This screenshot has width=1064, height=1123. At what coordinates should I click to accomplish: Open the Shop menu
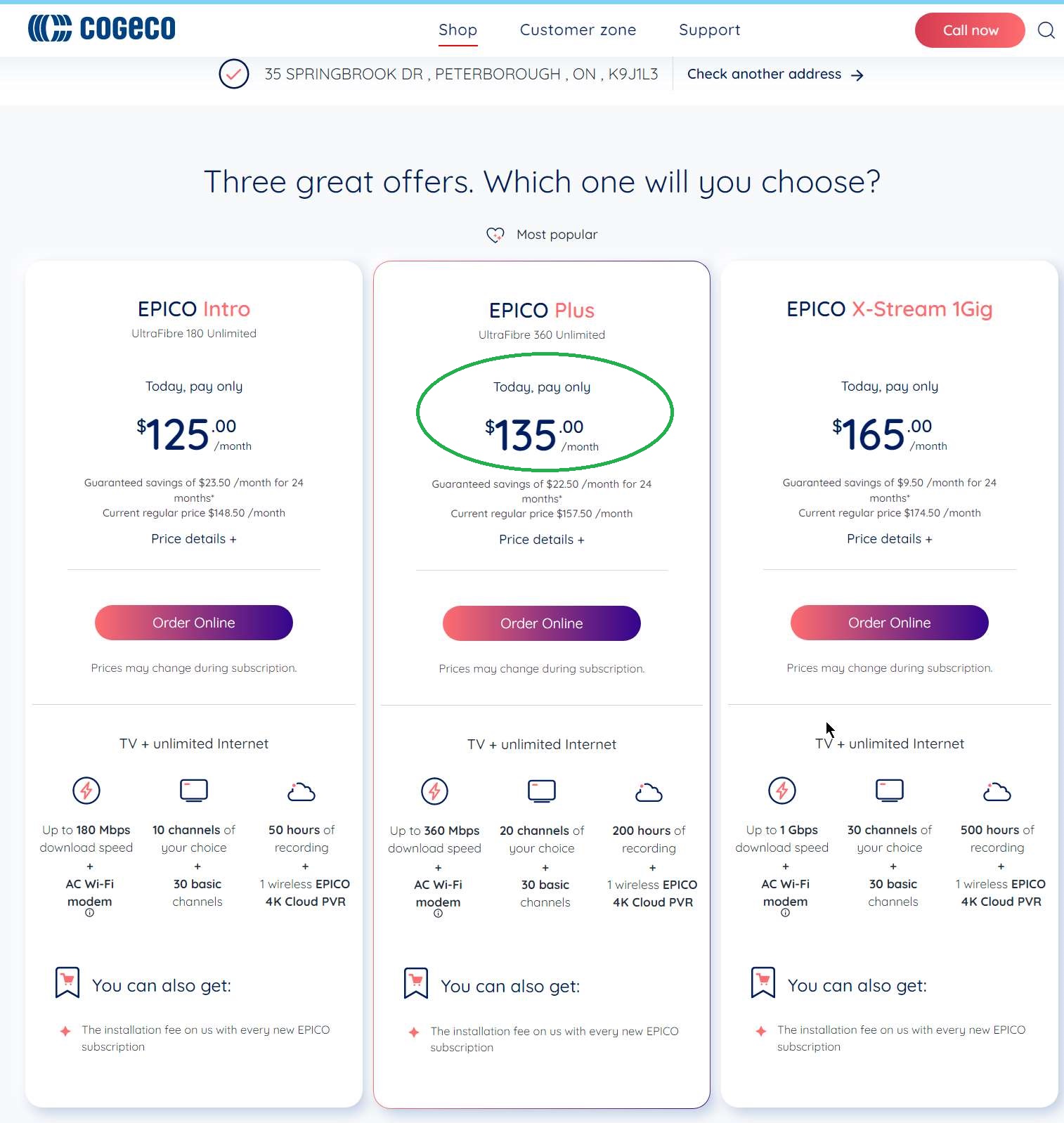tap(458, 30)
